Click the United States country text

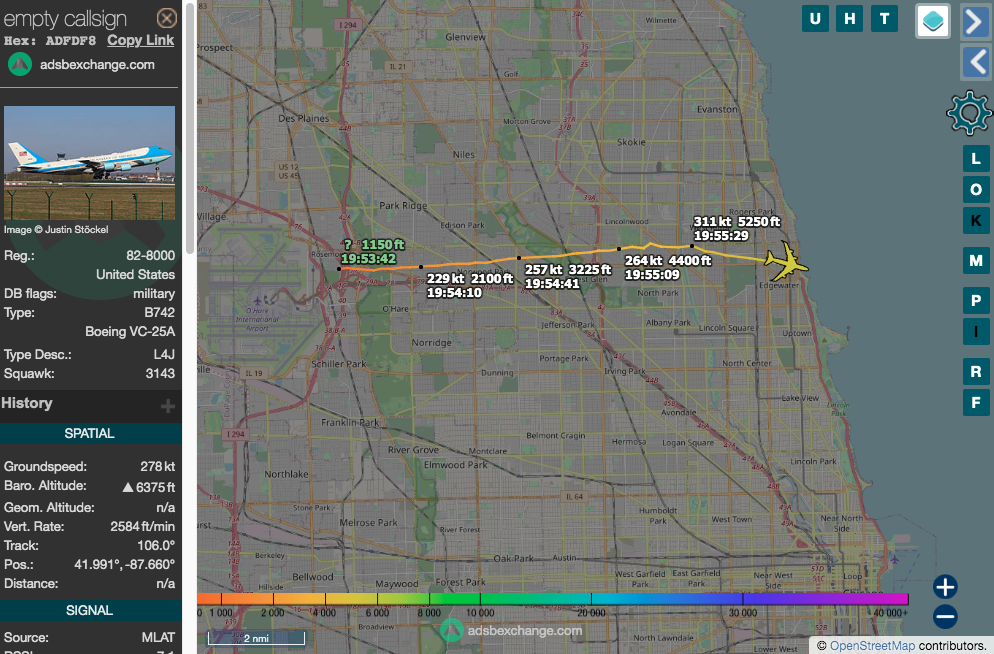136,274
